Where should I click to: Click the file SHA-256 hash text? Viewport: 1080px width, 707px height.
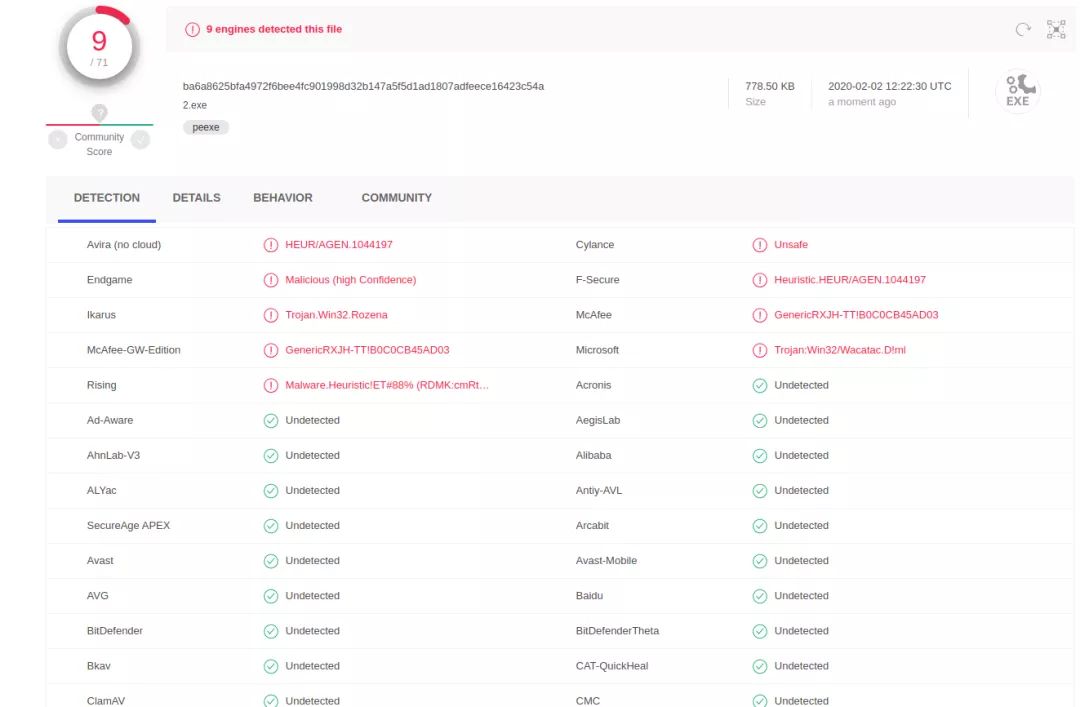[x=363, y=86]
